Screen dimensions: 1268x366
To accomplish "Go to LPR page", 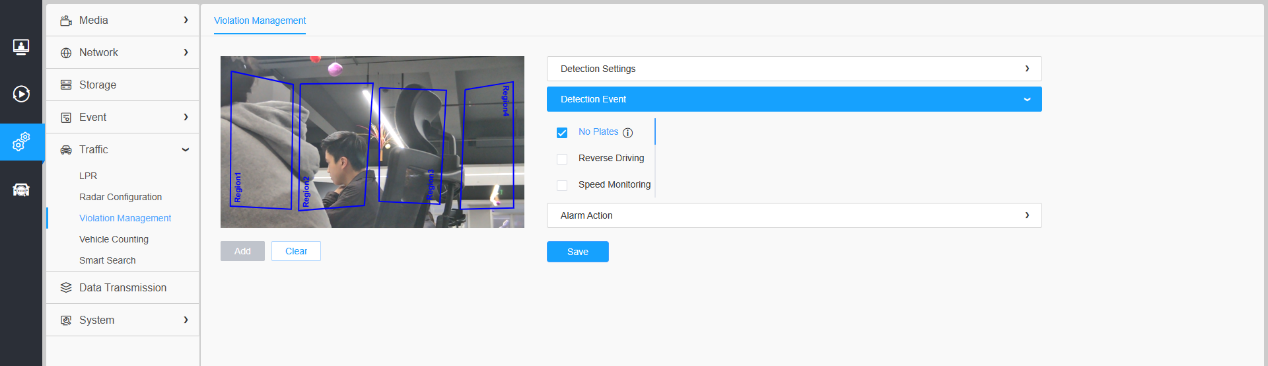I will (x=88, y=176).
